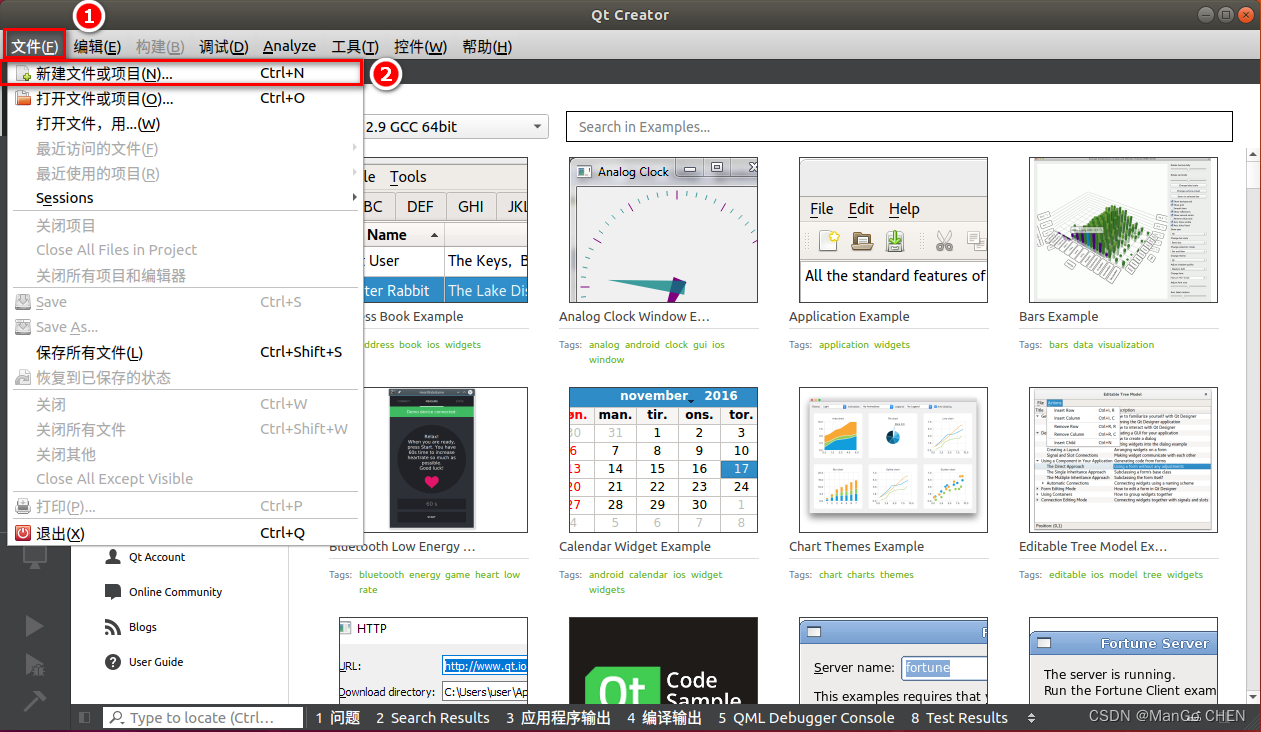This screenshot has height=732, width=1261.
Task: Expand the 最近访问的文件(F) submenu
Action: click(x=183, y=149)
